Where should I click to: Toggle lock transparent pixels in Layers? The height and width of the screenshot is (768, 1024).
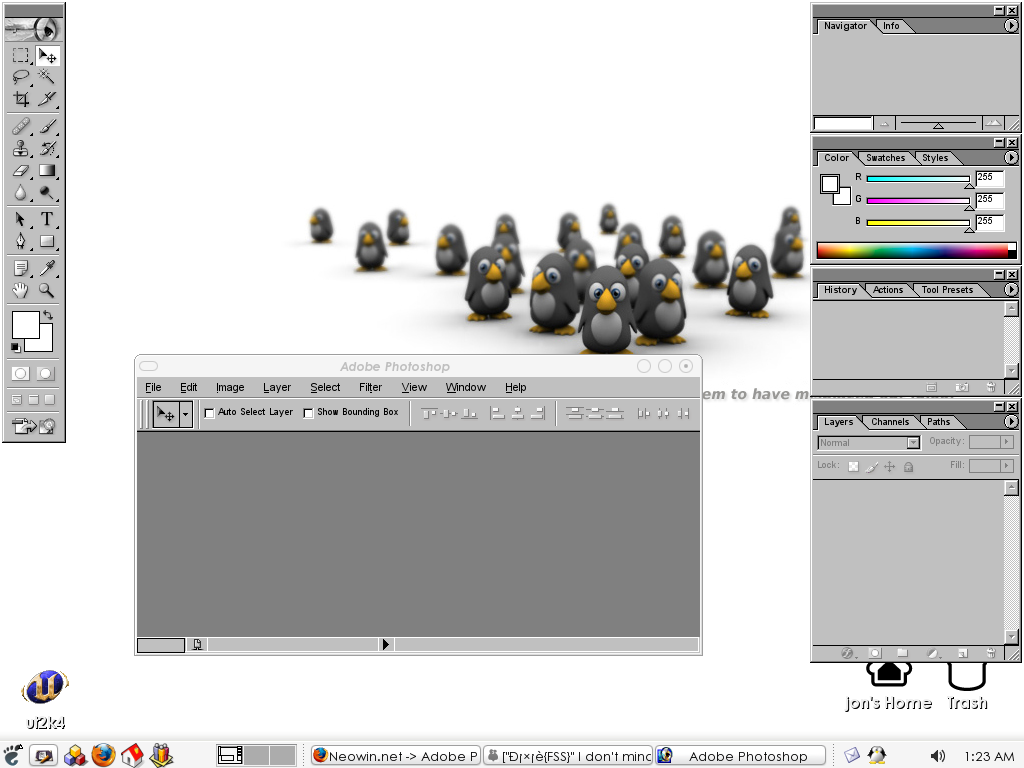(x=854, y=466)
